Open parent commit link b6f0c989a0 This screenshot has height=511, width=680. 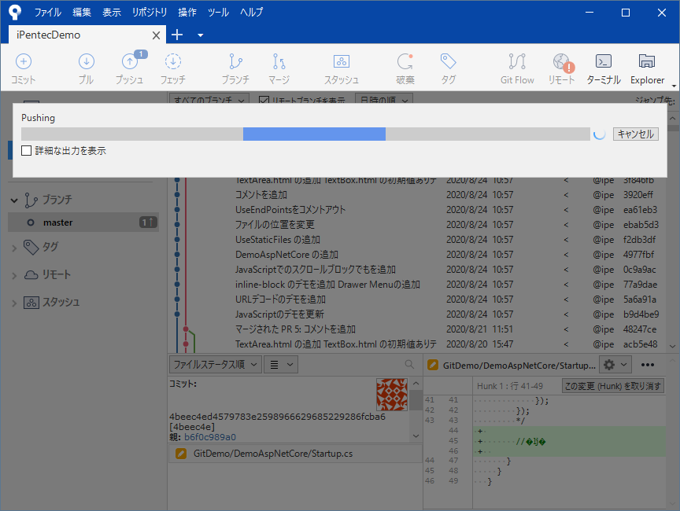[x=210, y=437]
